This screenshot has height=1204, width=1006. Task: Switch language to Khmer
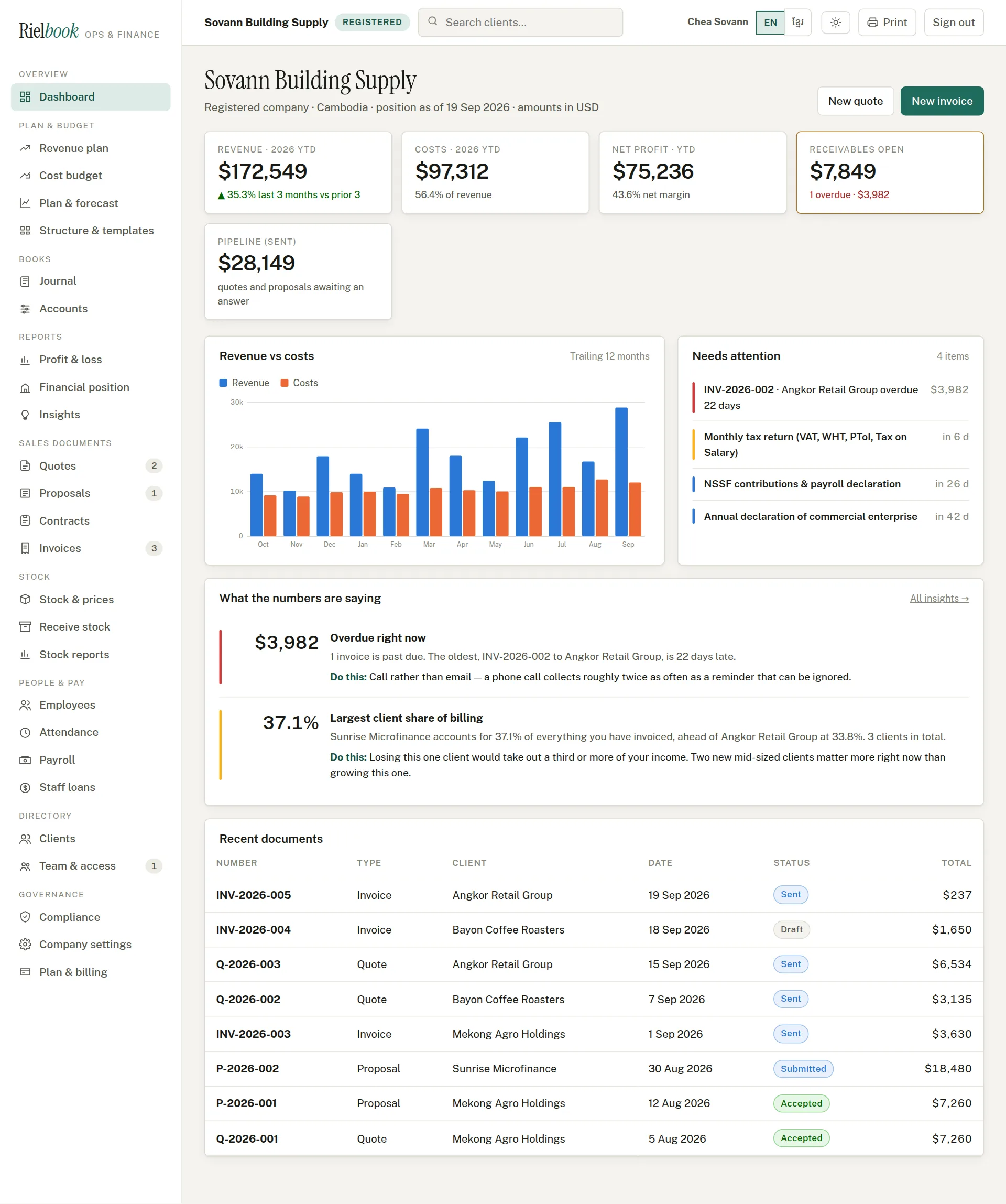[798, 23]
